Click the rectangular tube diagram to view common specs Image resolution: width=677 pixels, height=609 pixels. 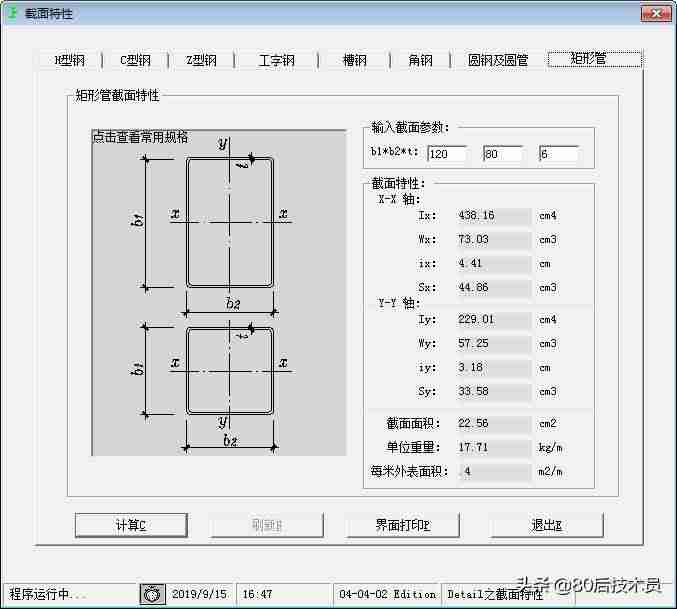tap(219, 293)
